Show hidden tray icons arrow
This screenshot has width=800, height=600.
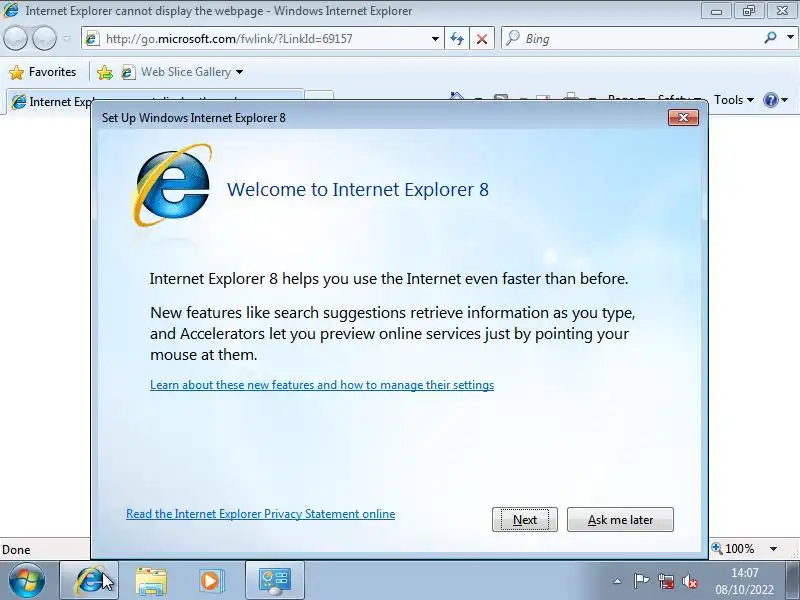pos(617,581)
